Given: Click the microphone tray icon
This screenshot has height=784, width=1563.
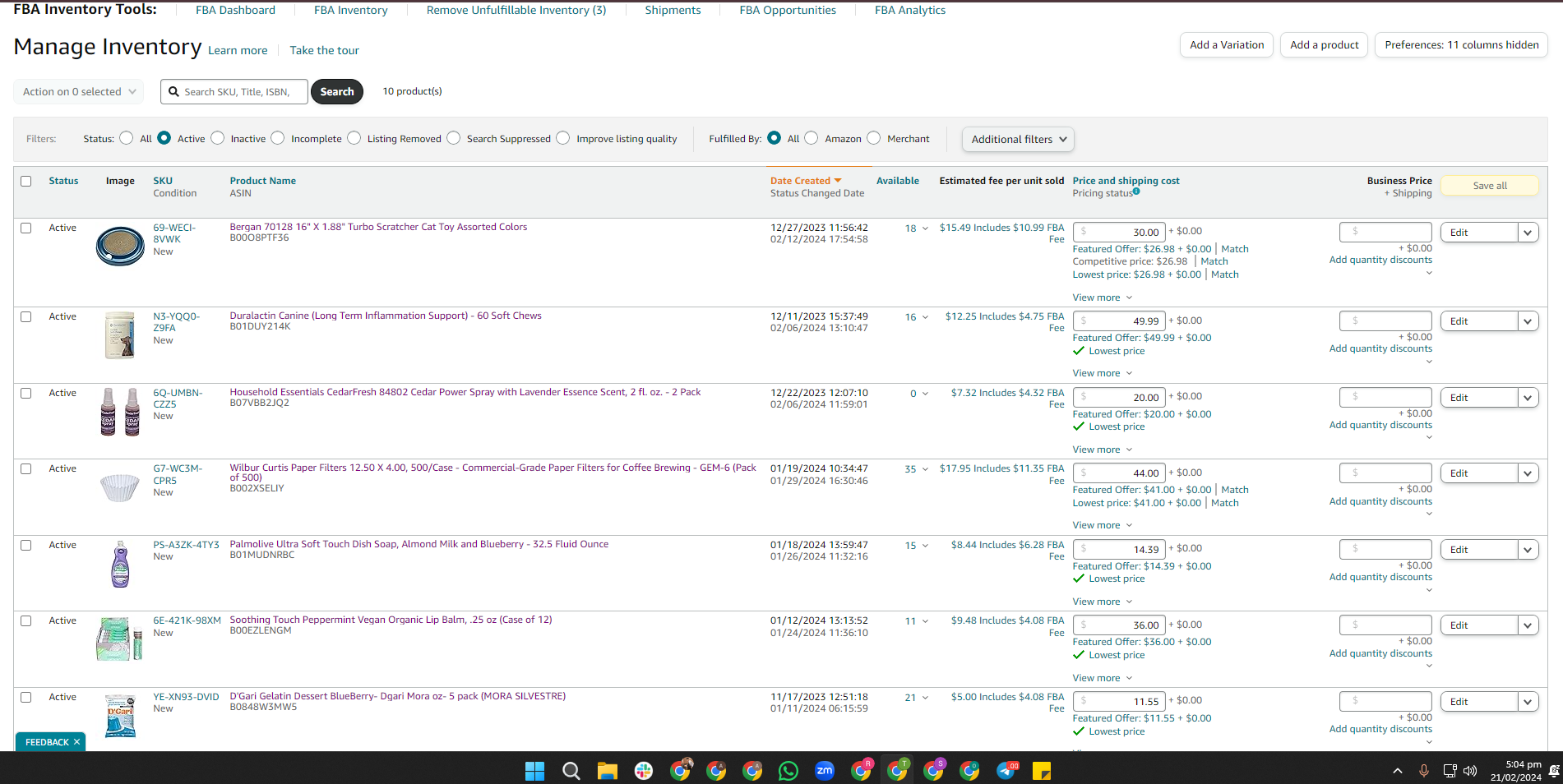Looking at the screenshot, I should [1423, 771].
